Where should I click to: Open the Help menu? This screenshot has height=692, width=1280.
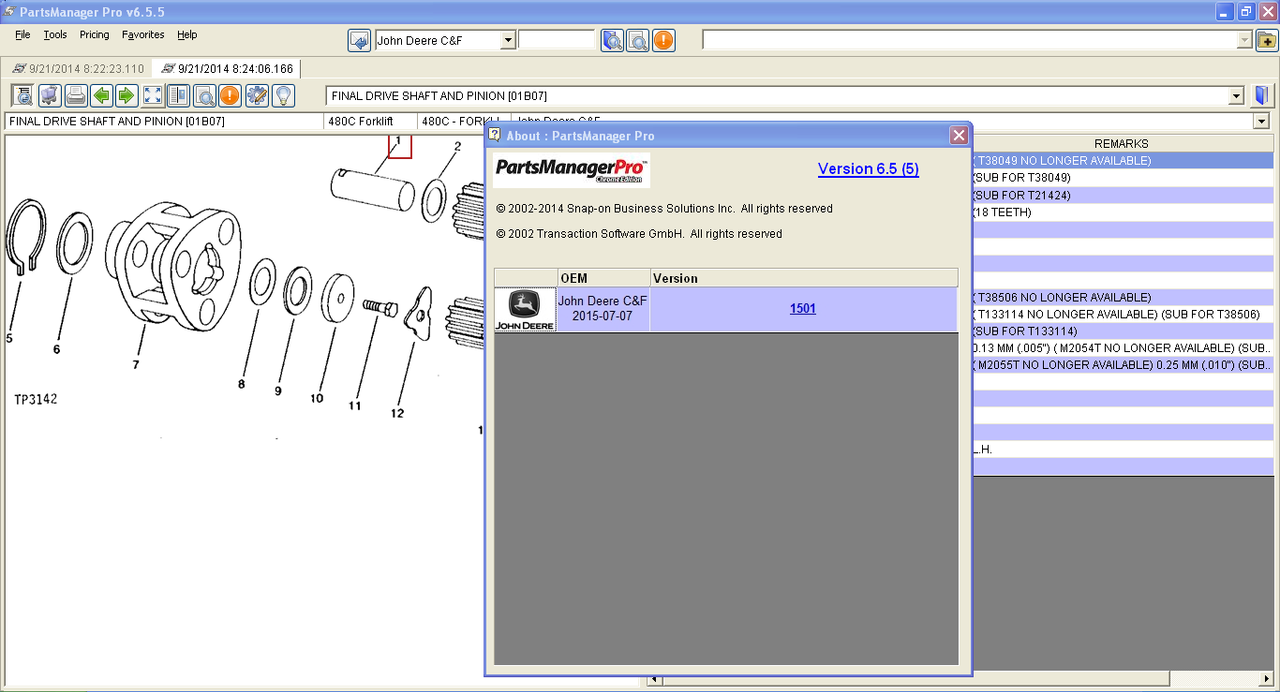(187, 35)
